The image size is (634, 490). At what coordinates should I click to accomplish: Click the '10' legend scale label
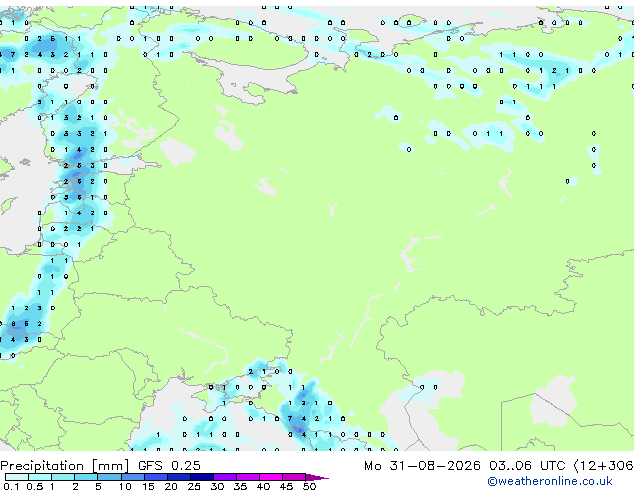tap(125, 486)
